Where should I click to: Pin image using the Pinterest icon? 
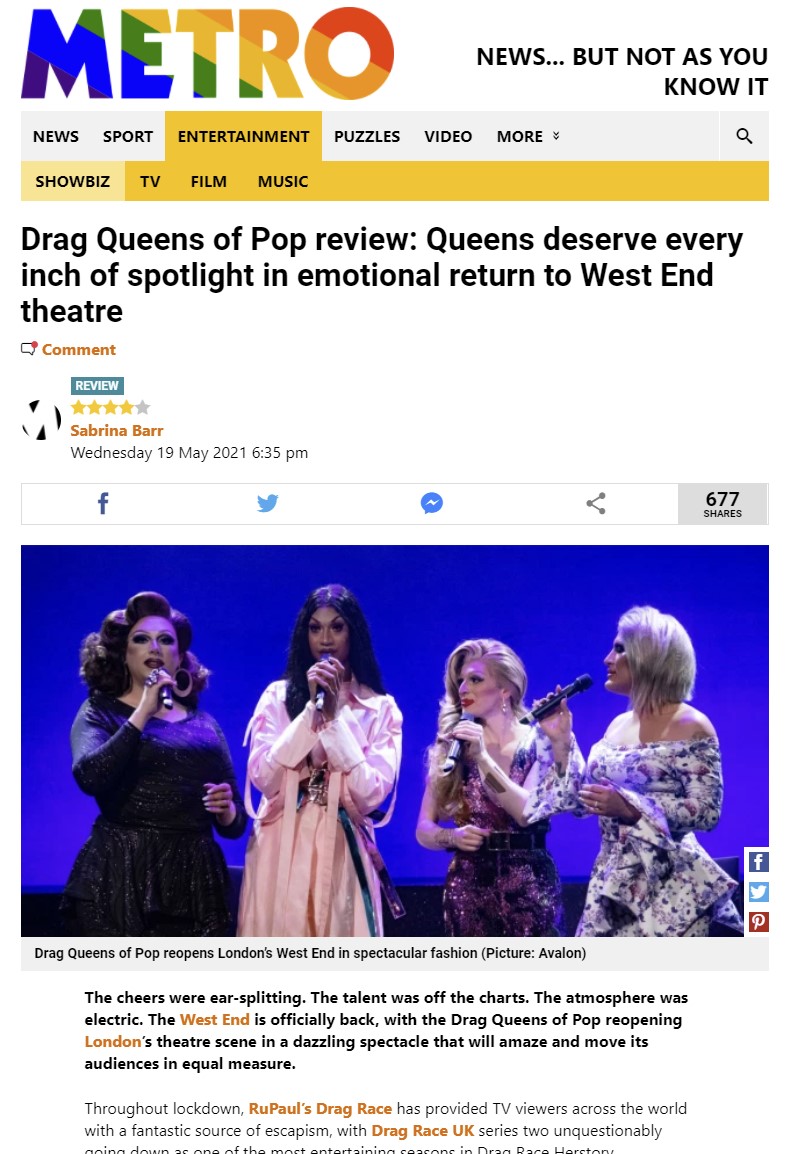click(x=758, y=921)
